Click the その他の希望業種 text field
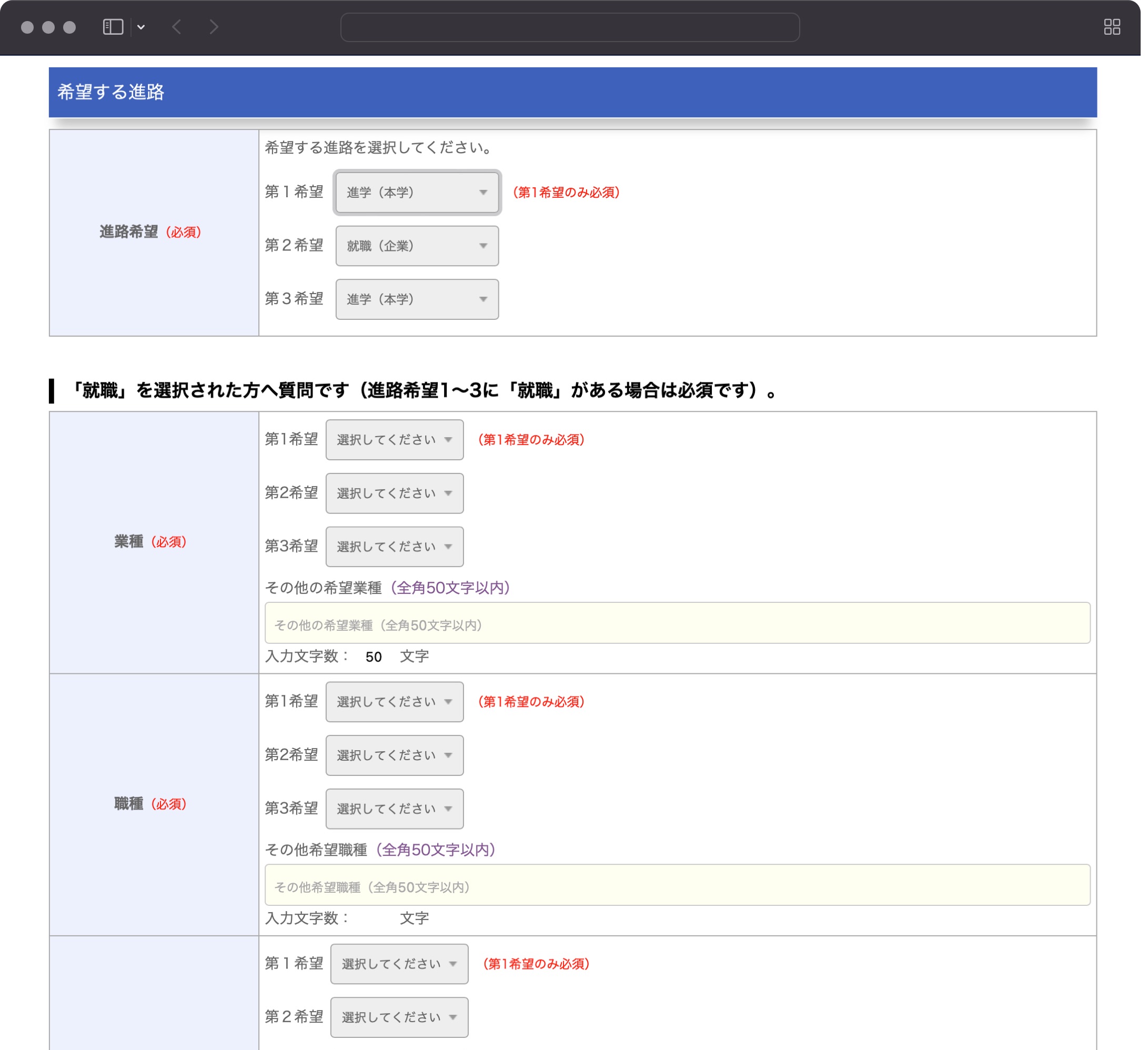This screenshot has width=1148, height=1050. coord(678,623)
